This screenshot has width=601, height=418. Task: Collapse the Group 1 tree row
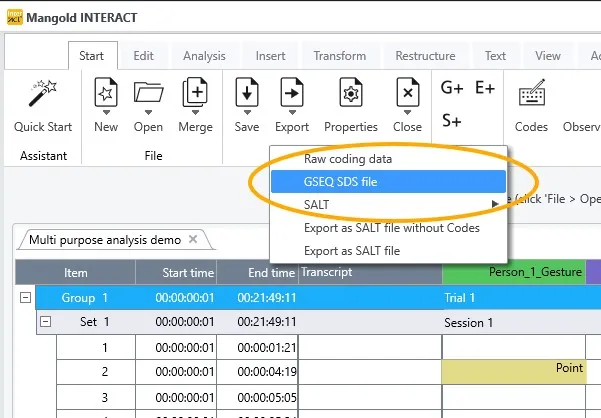25,297
